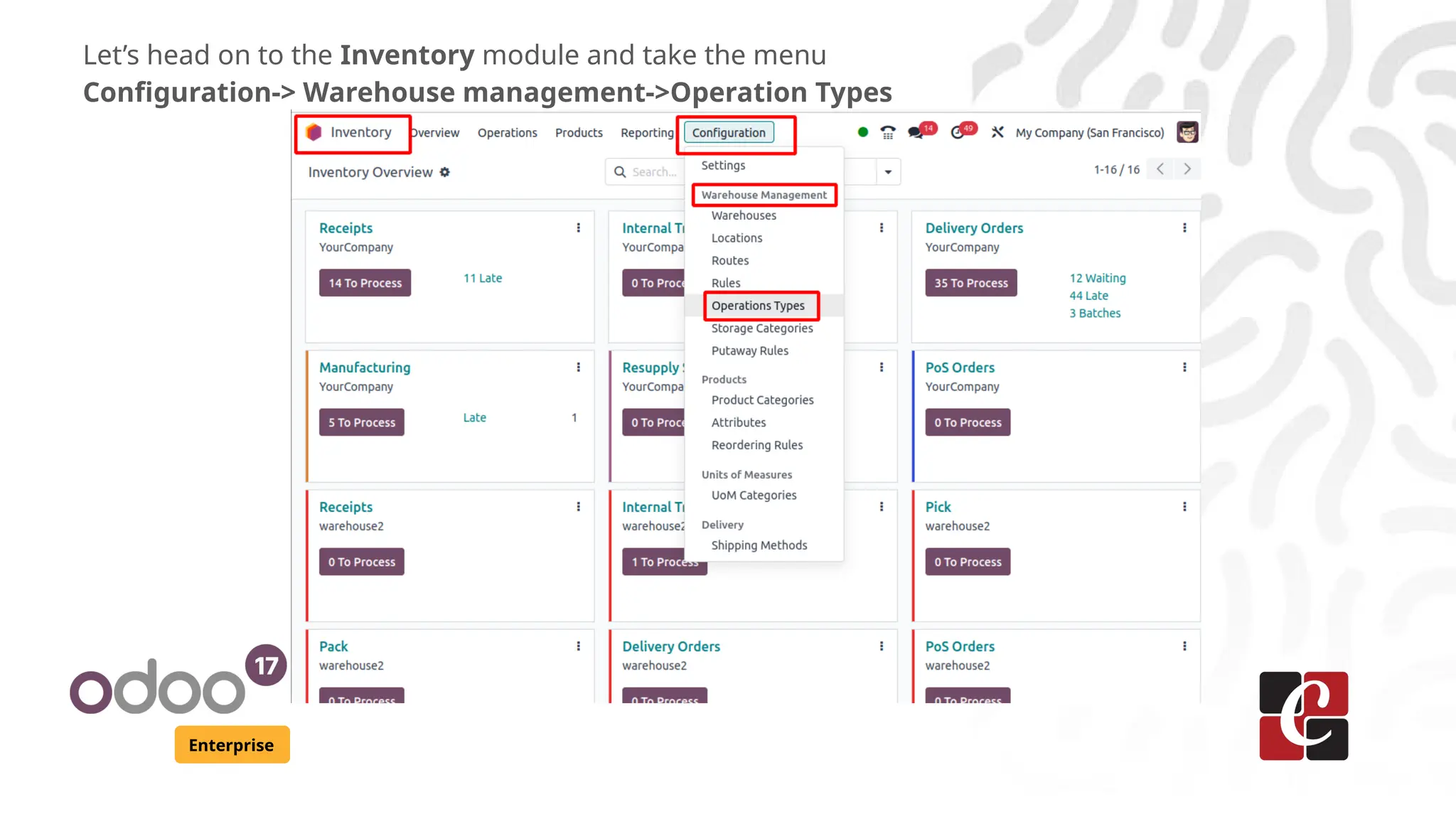The height and width of the screenshot is (819, 1456).
Task: Open kebab menu on warehouse2 Delivery Orders card
Action: pos(882,646)
